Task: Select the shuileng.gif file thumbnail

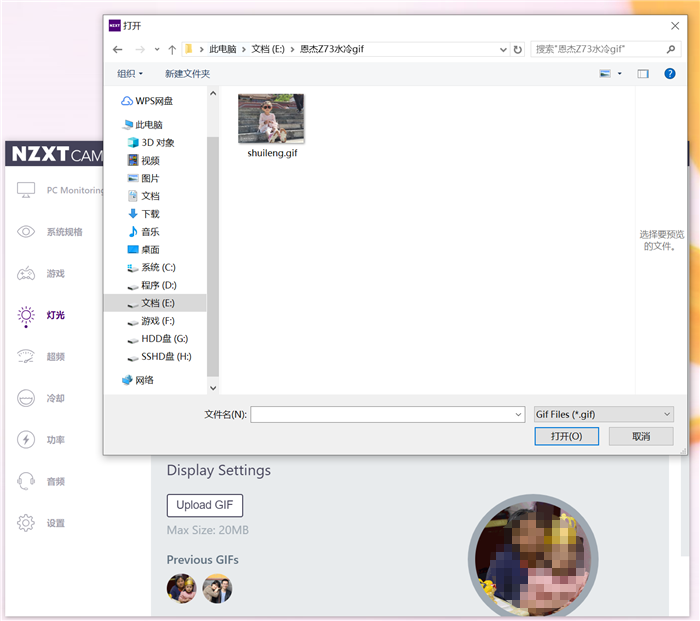Action: [272, 120]
